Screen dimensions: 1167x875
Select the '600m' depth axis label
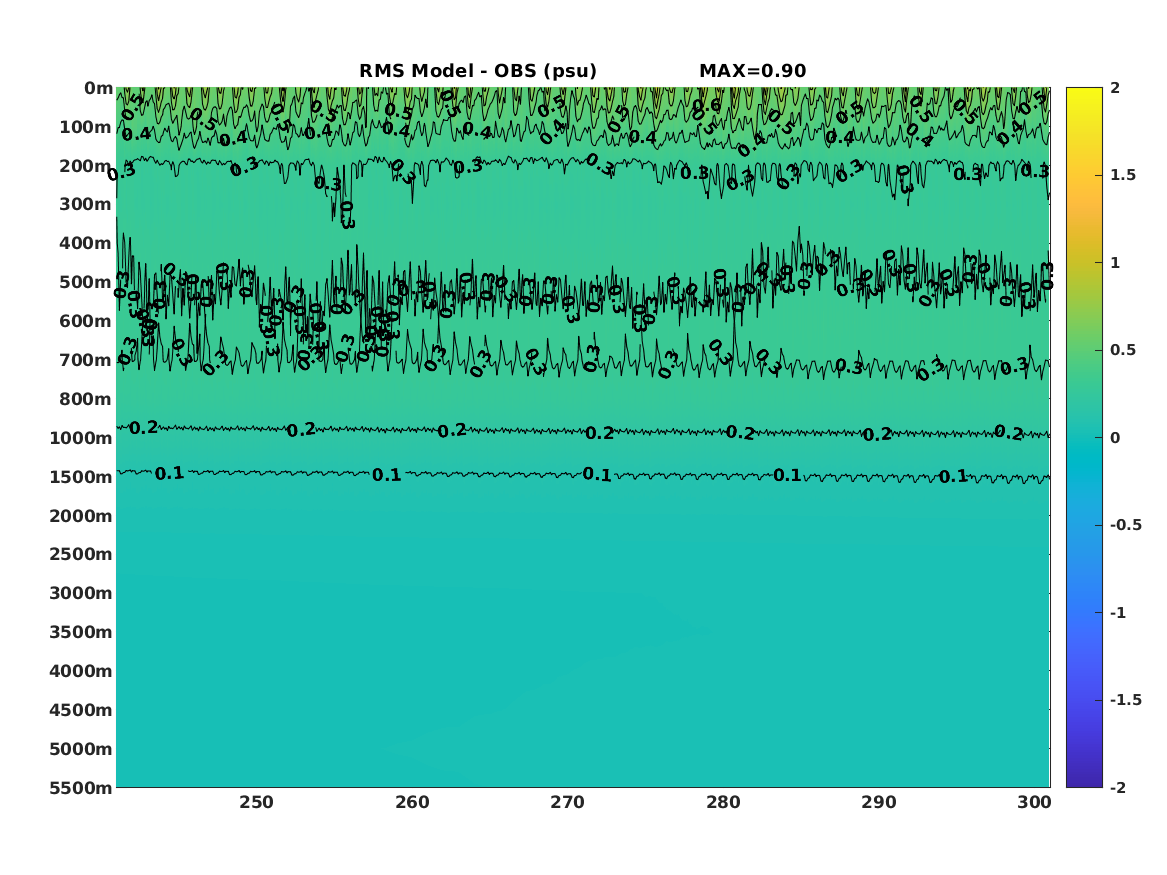point(86,321)
